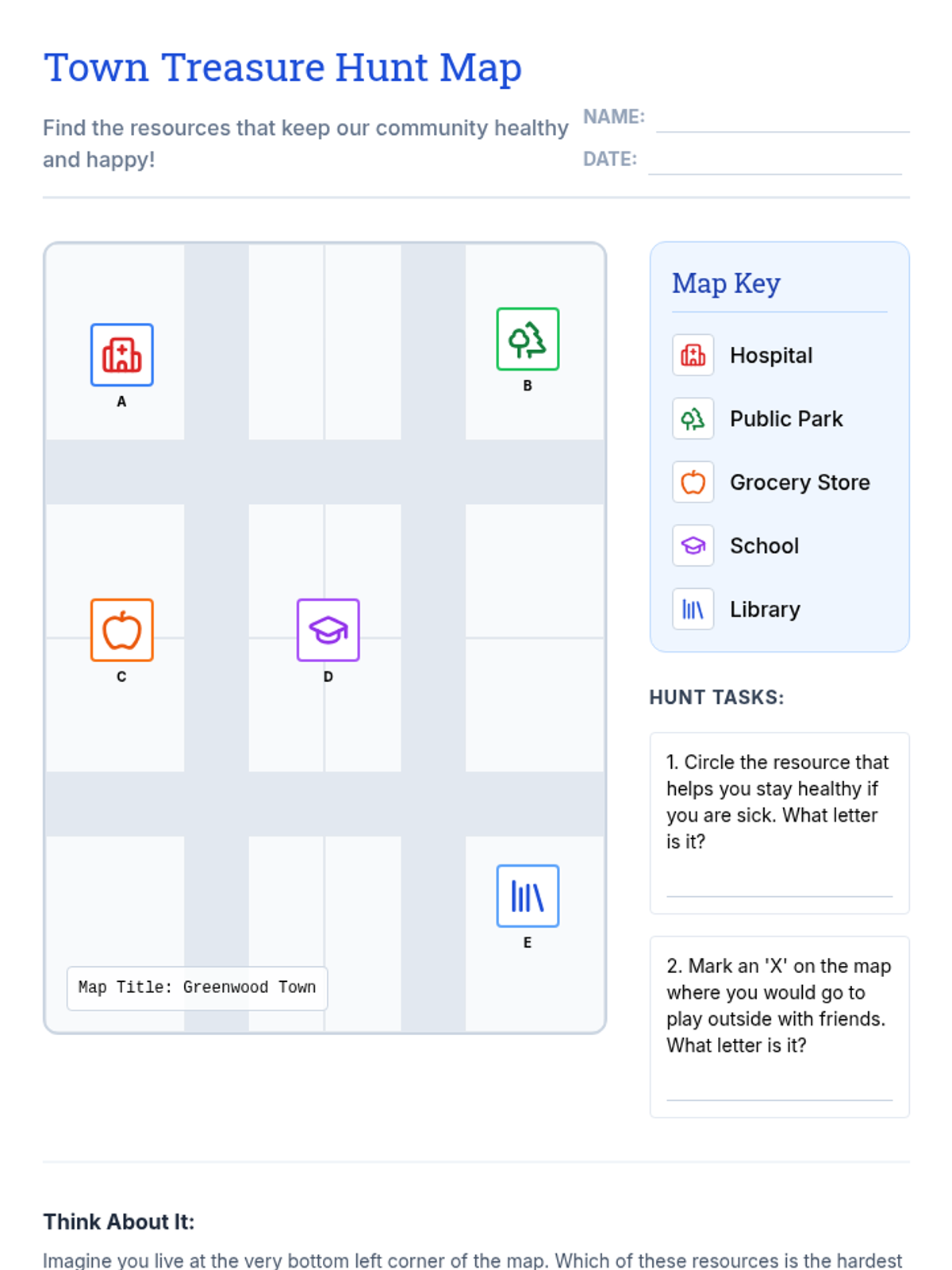Viewport: 952px width, 1270px height.
Task: Click the Library icon in Map Key
Action: tap(693, 609)
